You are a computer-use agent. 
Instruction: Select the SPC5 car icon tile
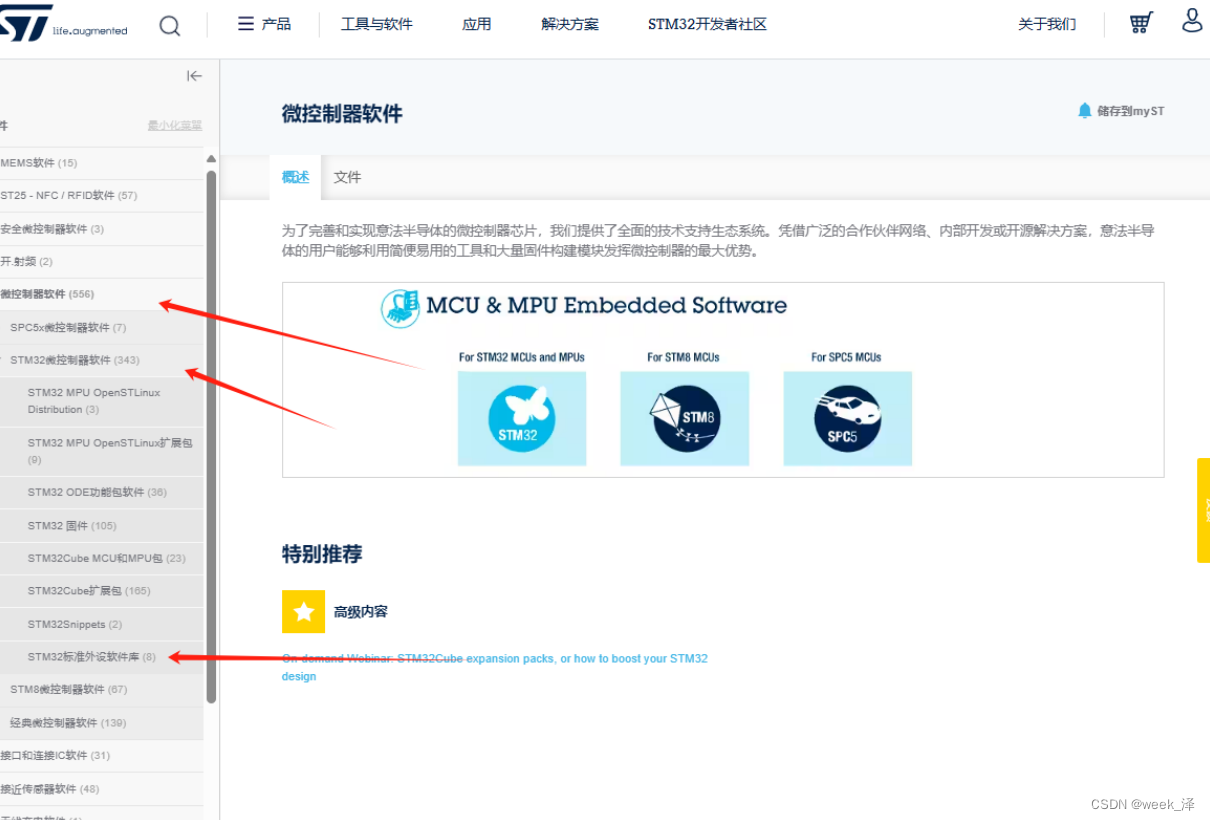[847, 419]
